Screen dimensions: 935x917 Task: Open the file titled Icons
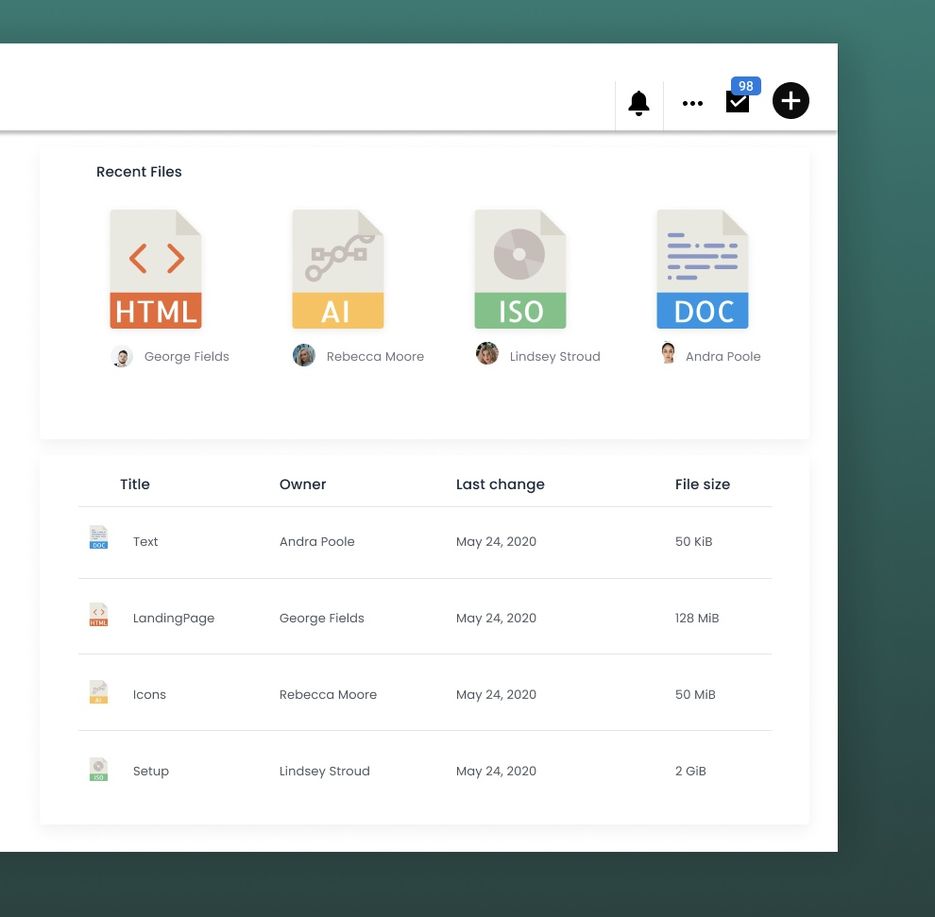click(x=149, y=695)
